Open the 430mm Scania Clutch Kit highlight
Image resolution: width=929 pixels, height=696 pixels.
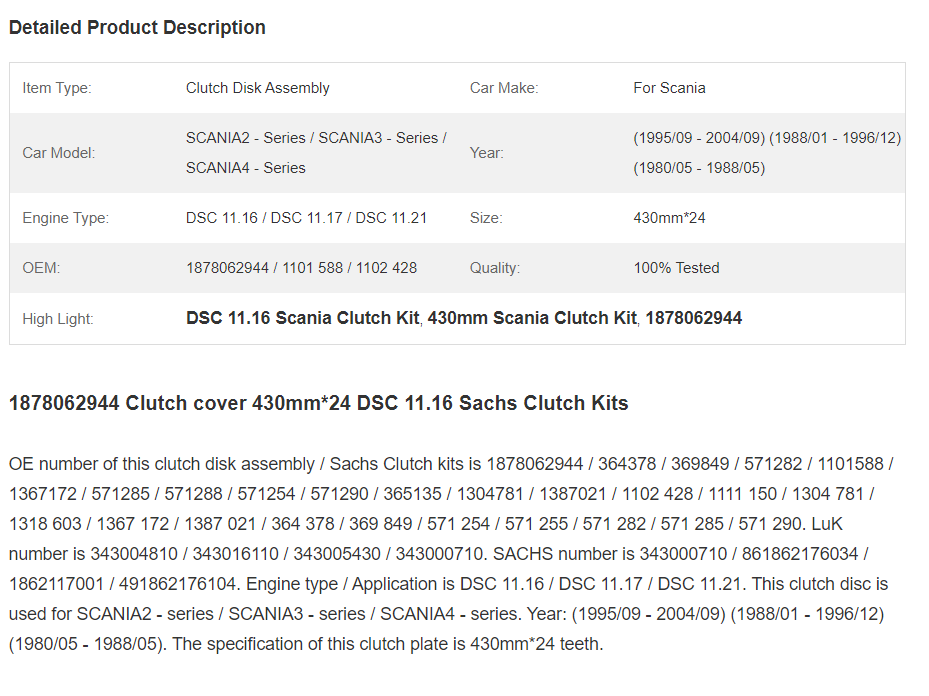tap(532, 318)
